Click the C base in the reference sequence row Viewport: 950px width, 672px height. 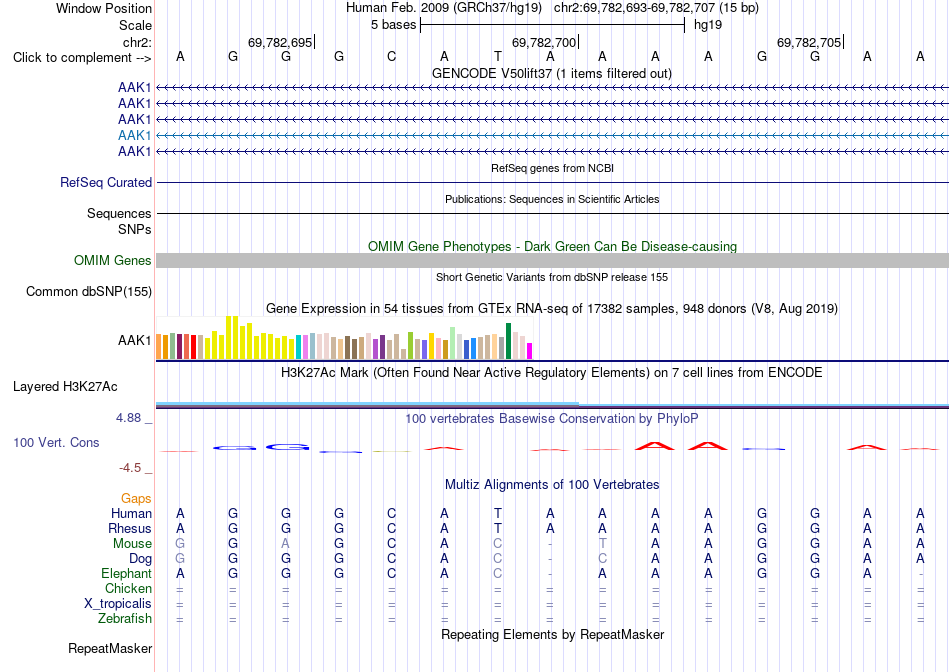[391, 57]
